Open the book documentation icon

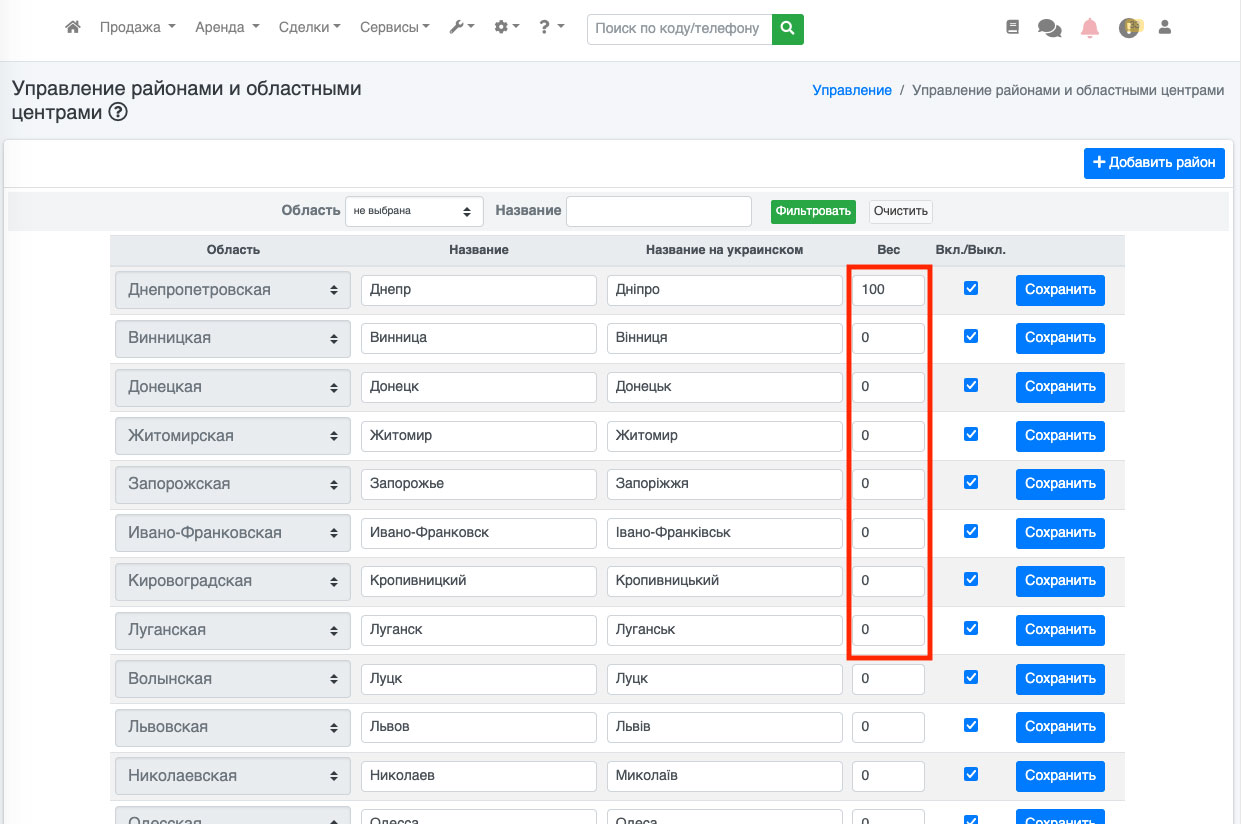pos(1012,28)
